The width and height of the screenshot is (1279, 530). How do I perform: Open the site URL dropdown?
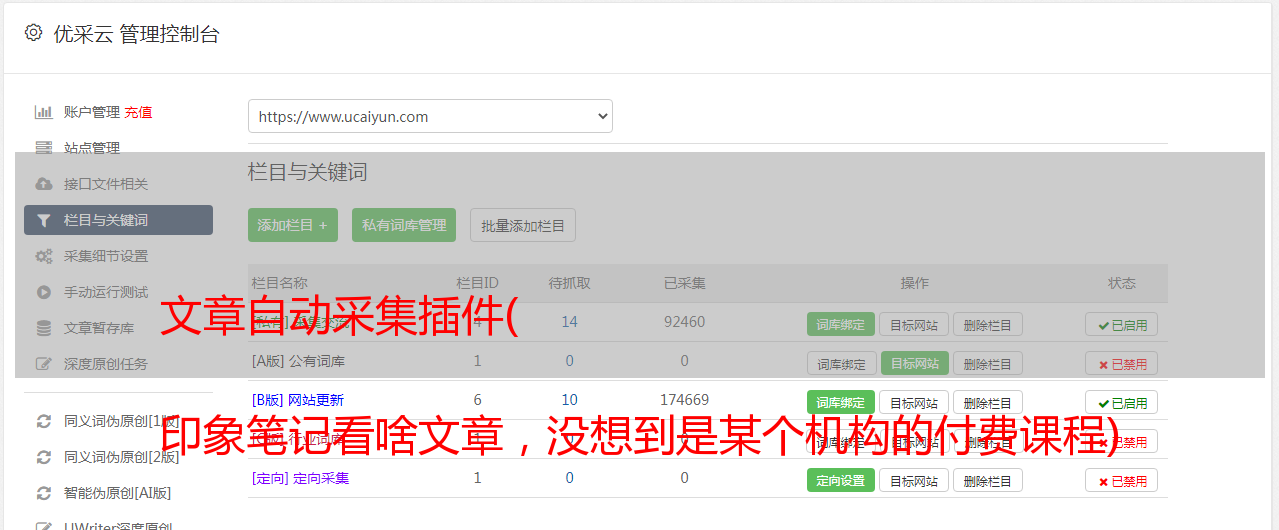coord(430,116)
